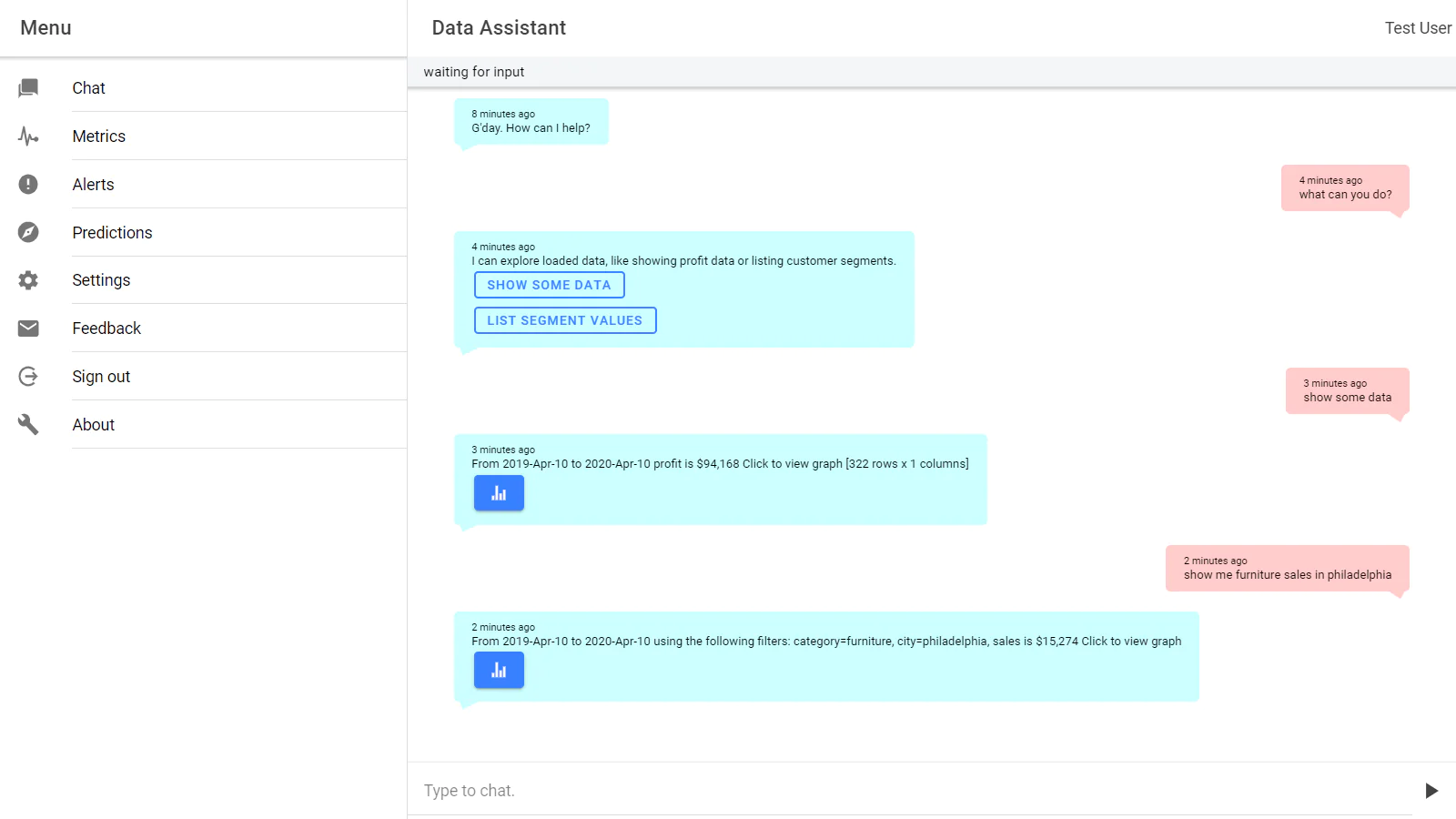Click the Settings gear icon
1456x819 pixels.
(28, 279)
